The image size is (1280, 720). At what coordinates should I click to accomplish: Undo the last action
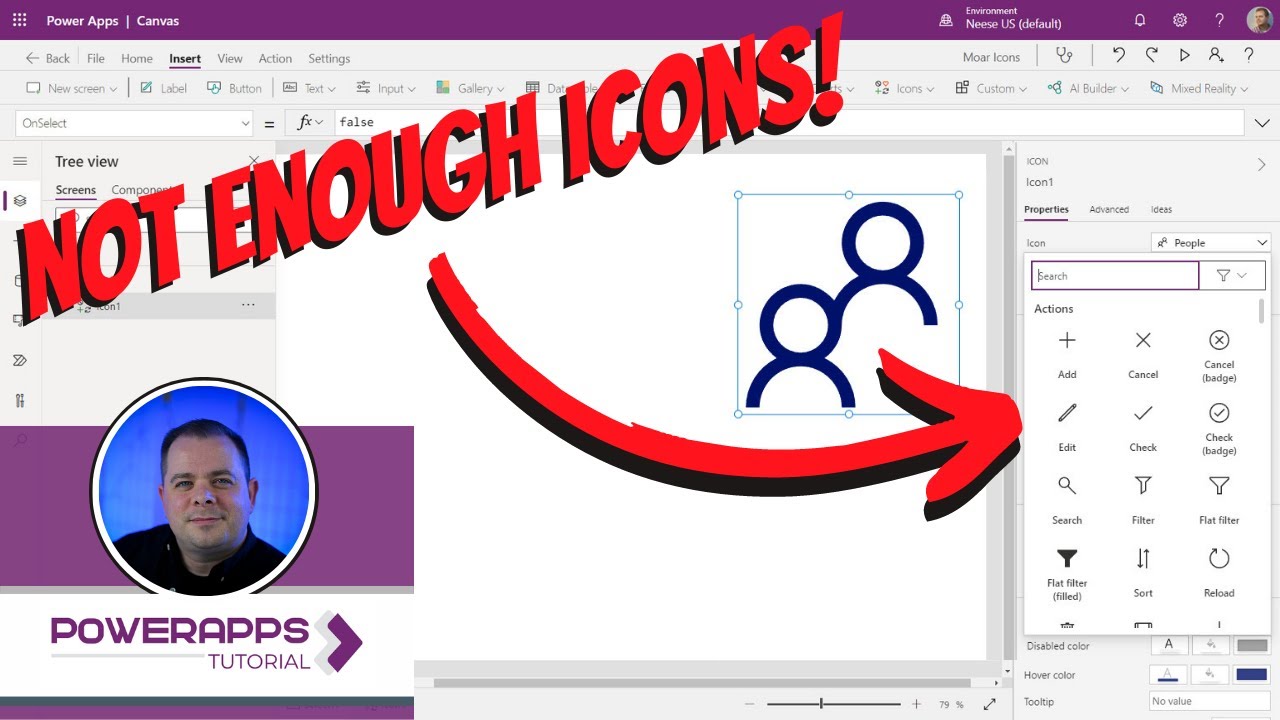[x=1119, y=56]
